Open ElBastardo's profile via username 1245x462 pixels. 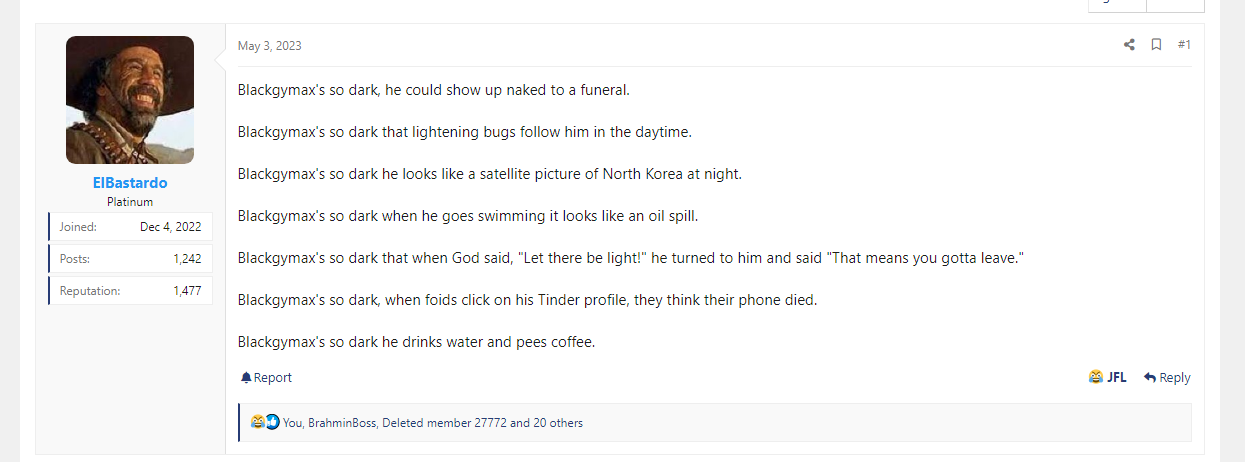tap(130, 183)
